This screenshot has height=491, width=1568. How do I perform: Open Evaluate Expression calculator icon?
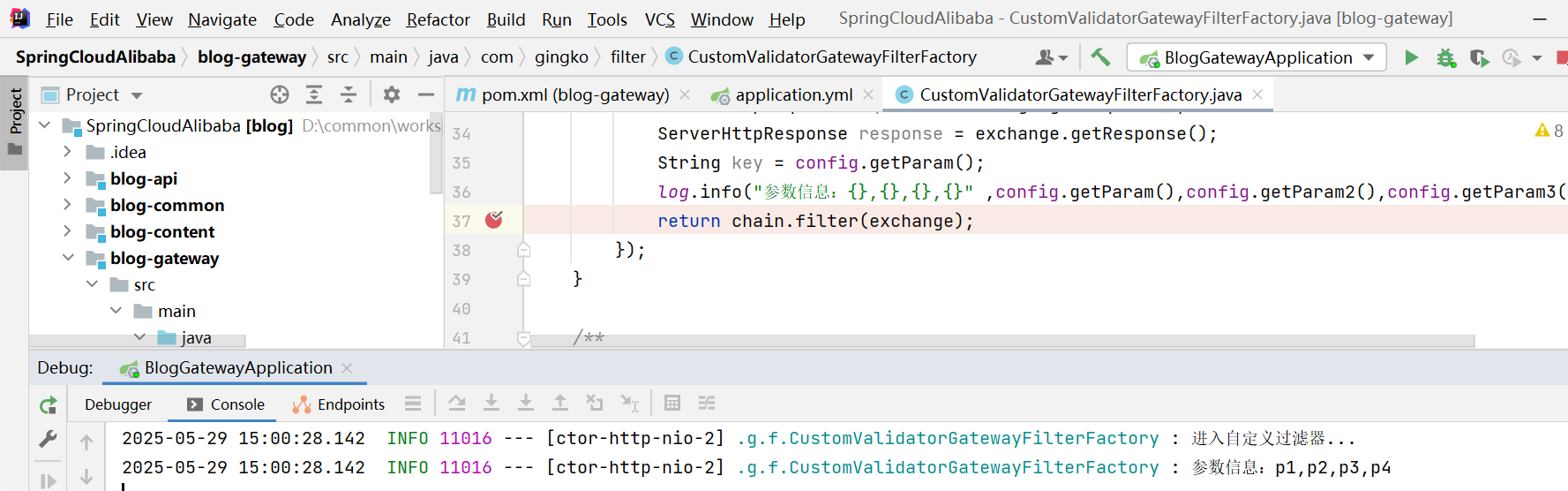(x=672, y=404)
